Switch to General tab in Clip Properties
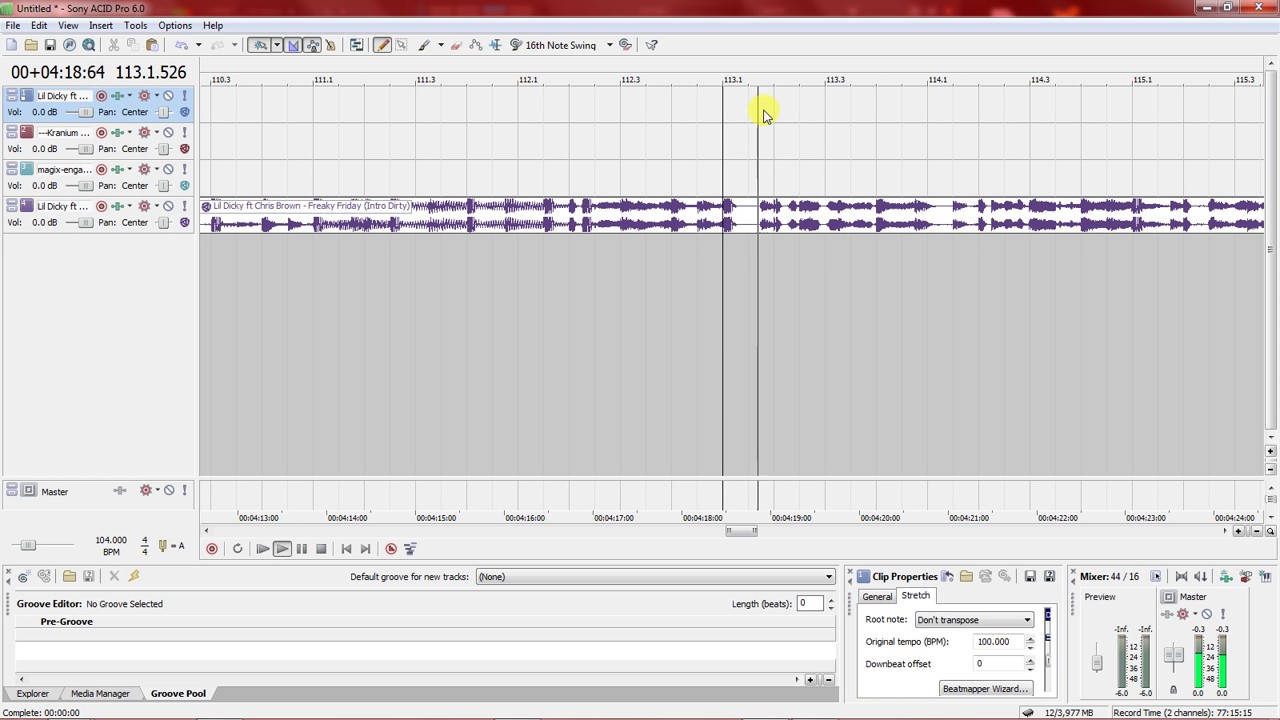This screenshot has width=1280, height=720. click(x=877, y=597)
